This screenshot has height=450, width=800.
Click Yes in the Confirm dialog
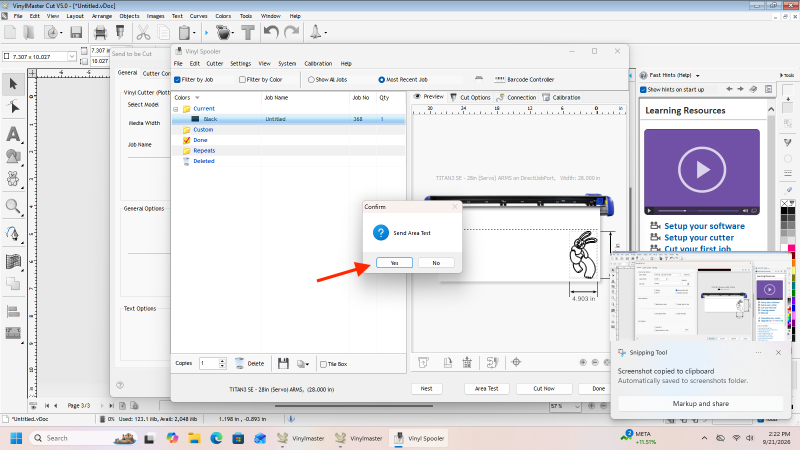click(x=394, y=263)
